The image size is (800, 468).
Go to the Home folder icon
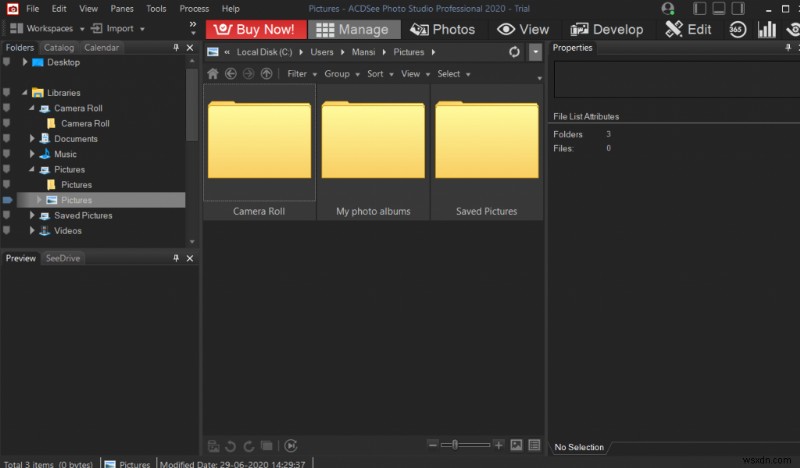[213, 74]
